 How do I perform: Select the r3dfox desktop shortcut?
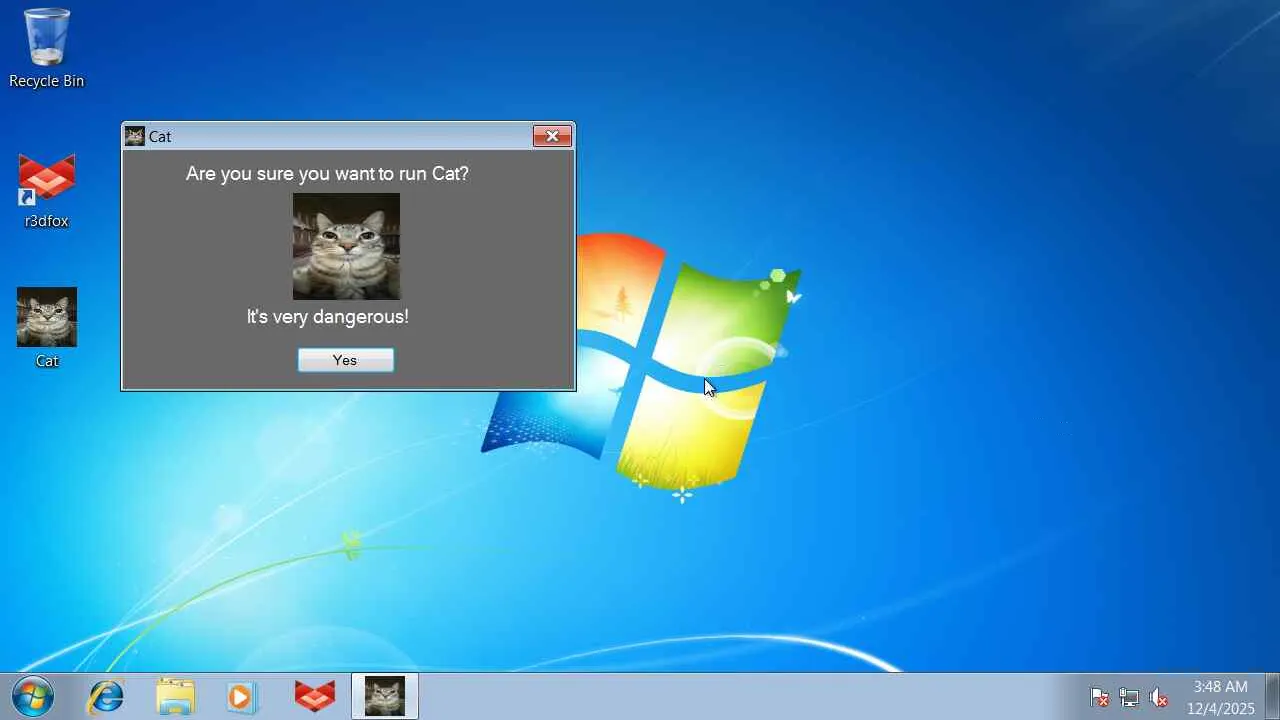tap(47, 191)
